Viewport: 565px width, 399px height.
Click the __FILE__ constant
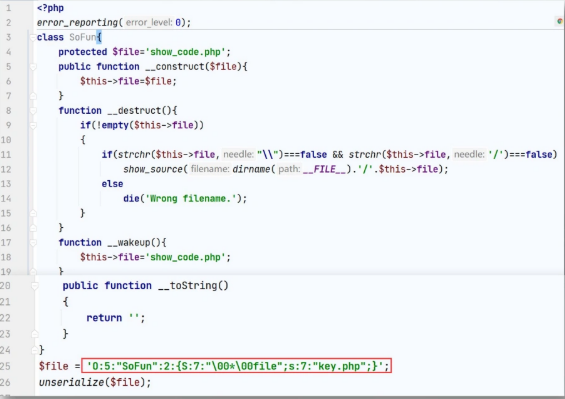324,169
